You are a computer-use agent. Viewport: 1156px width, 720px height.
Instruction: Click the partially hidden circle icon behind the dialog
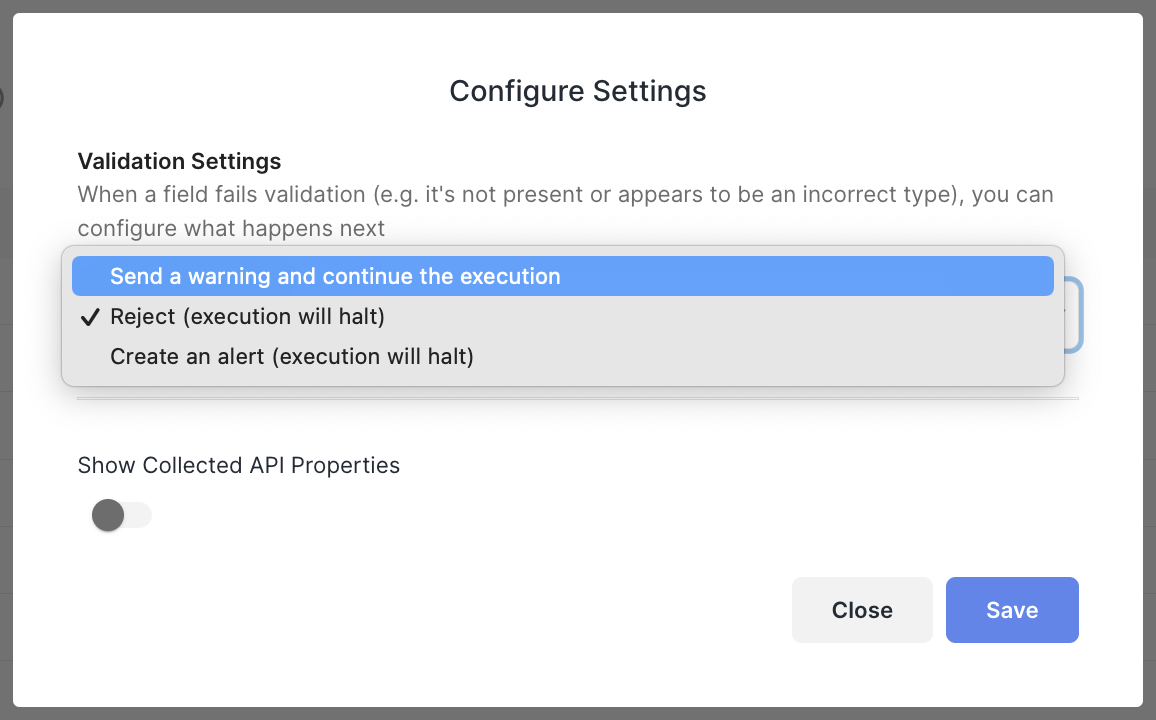click(x=2, y=98)
